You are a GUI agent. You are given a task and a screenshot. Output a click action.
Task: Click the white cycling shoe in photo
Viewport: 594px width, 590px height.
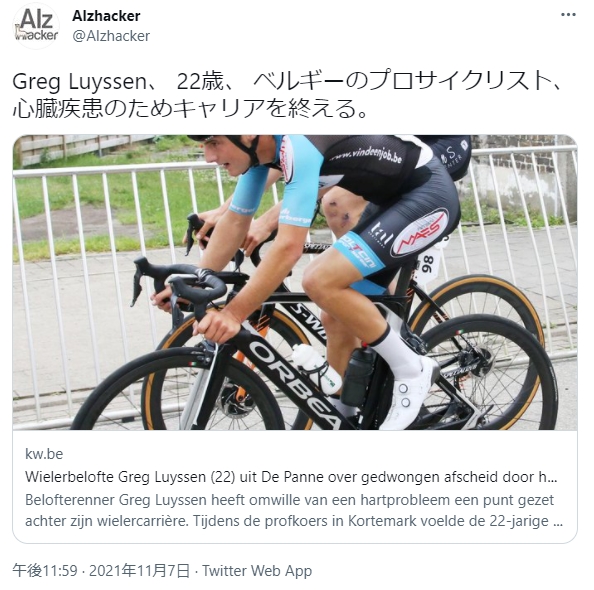[407, 392]
